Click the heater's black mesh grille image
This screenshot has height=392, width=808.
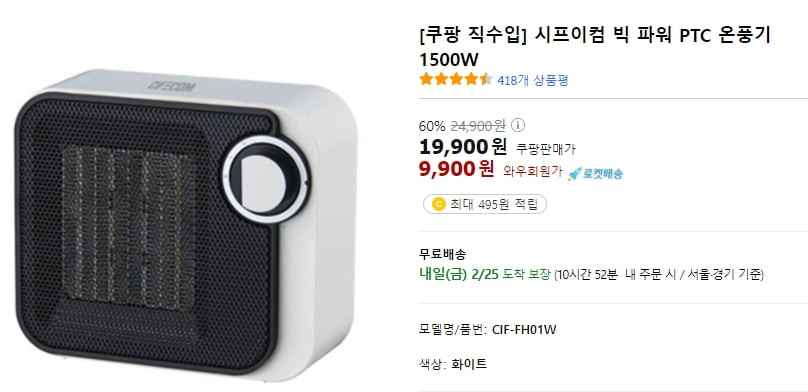click(x=147, y=232)
